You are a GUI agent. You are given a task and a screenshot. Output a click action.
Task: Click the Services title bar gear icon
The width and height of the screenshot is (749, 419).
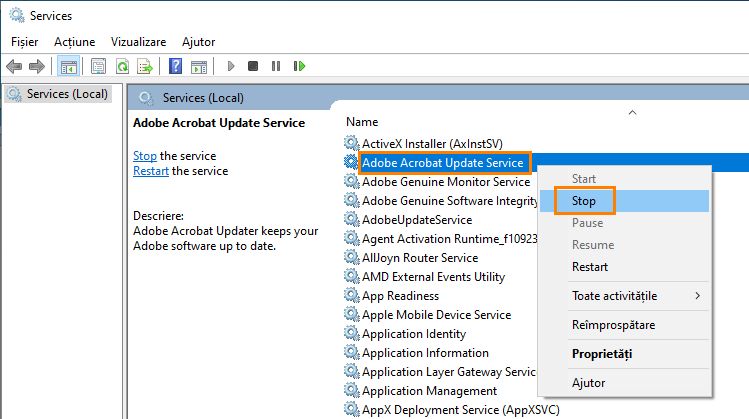point(17,15)
